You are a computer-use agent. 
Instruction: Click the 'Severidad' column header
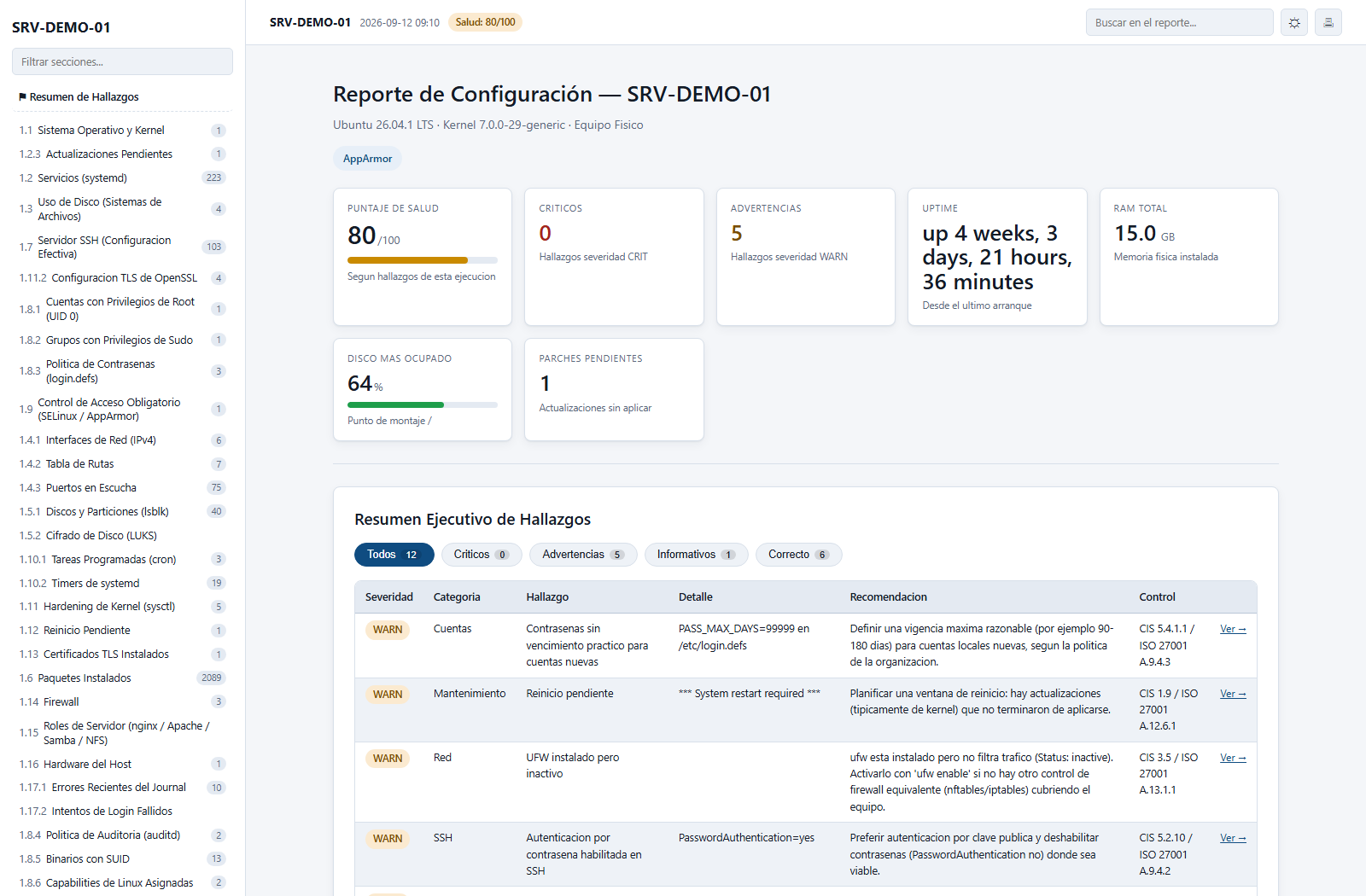pos(389,597)
